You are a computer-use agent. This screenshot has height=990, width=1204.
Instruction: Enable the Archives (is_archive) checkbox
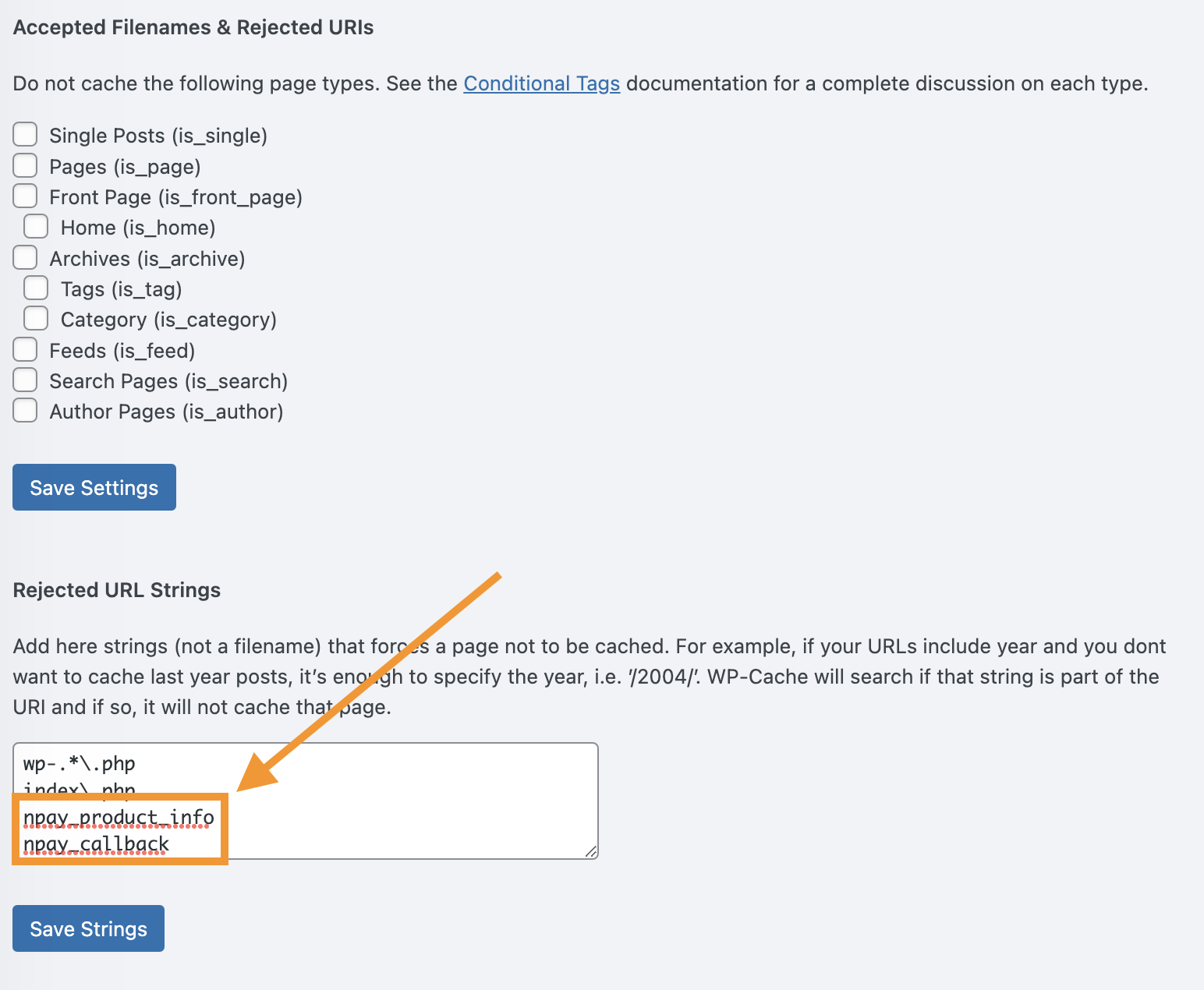(25, 257)
